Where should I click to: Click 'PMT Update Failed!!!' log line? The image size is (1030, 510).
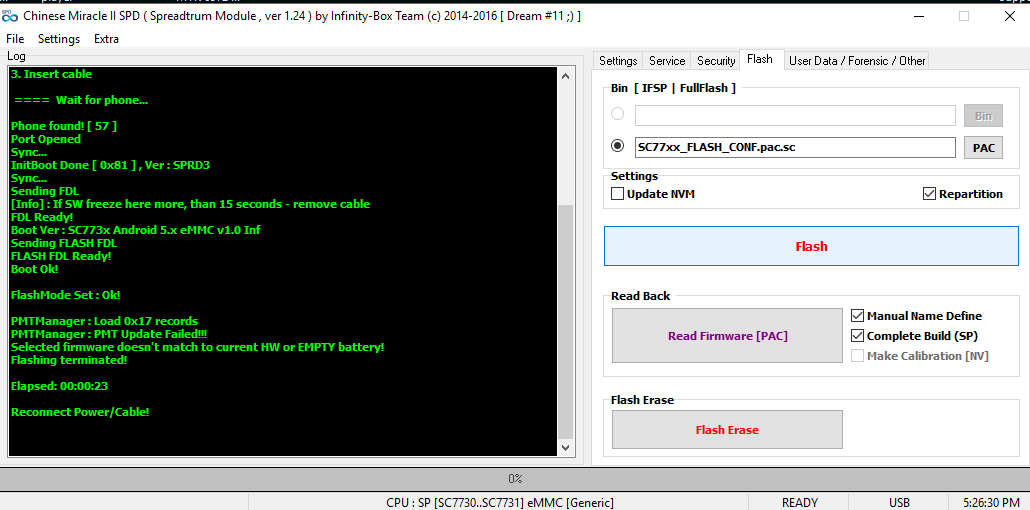point(110,334)
